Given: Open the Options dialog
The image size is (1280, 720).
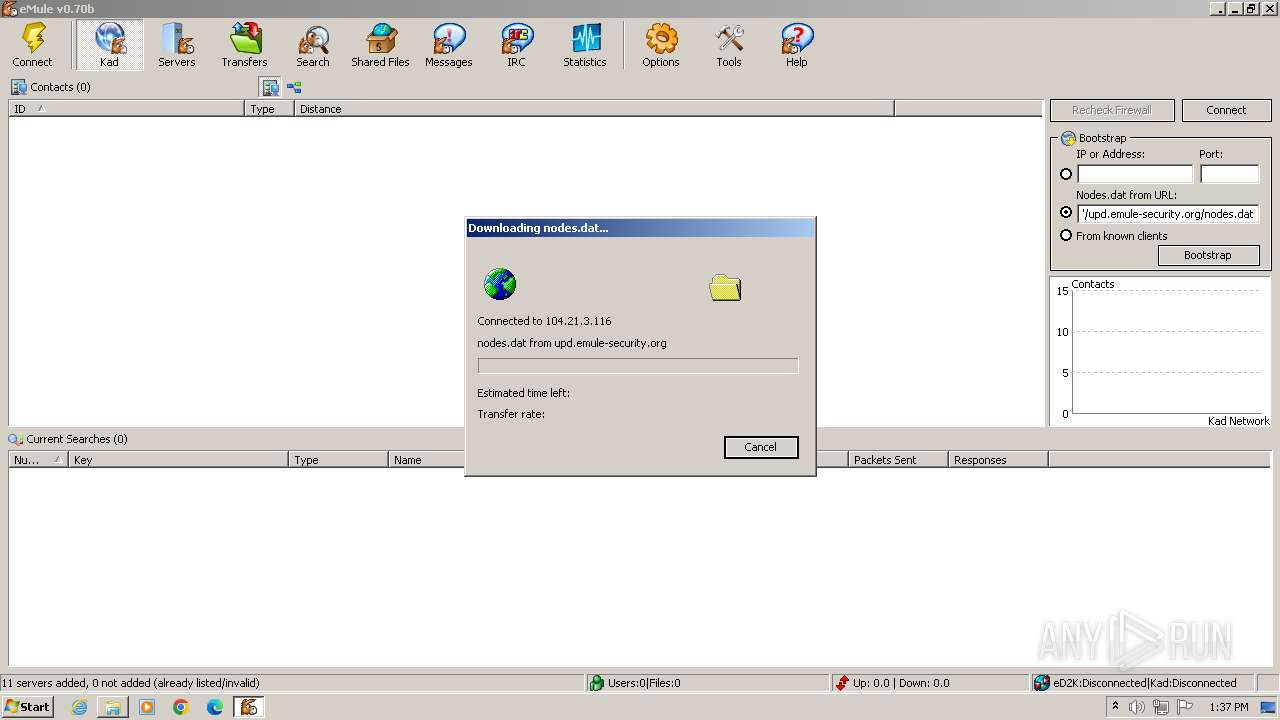Looking at the screenshot, I should [661, 45].
